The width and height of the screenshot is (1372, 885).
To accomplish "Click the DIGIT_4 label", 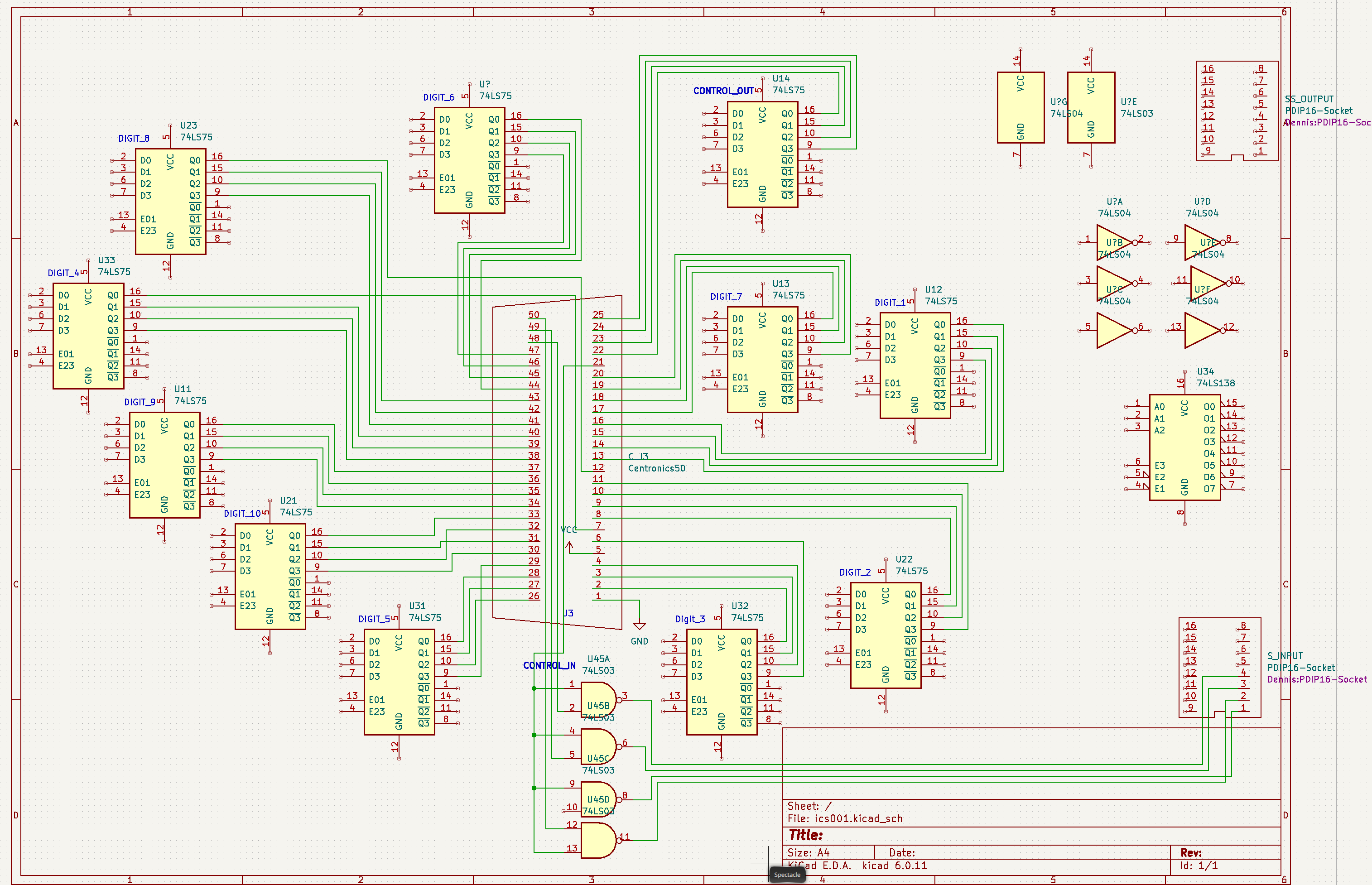I will pos(64,273).
